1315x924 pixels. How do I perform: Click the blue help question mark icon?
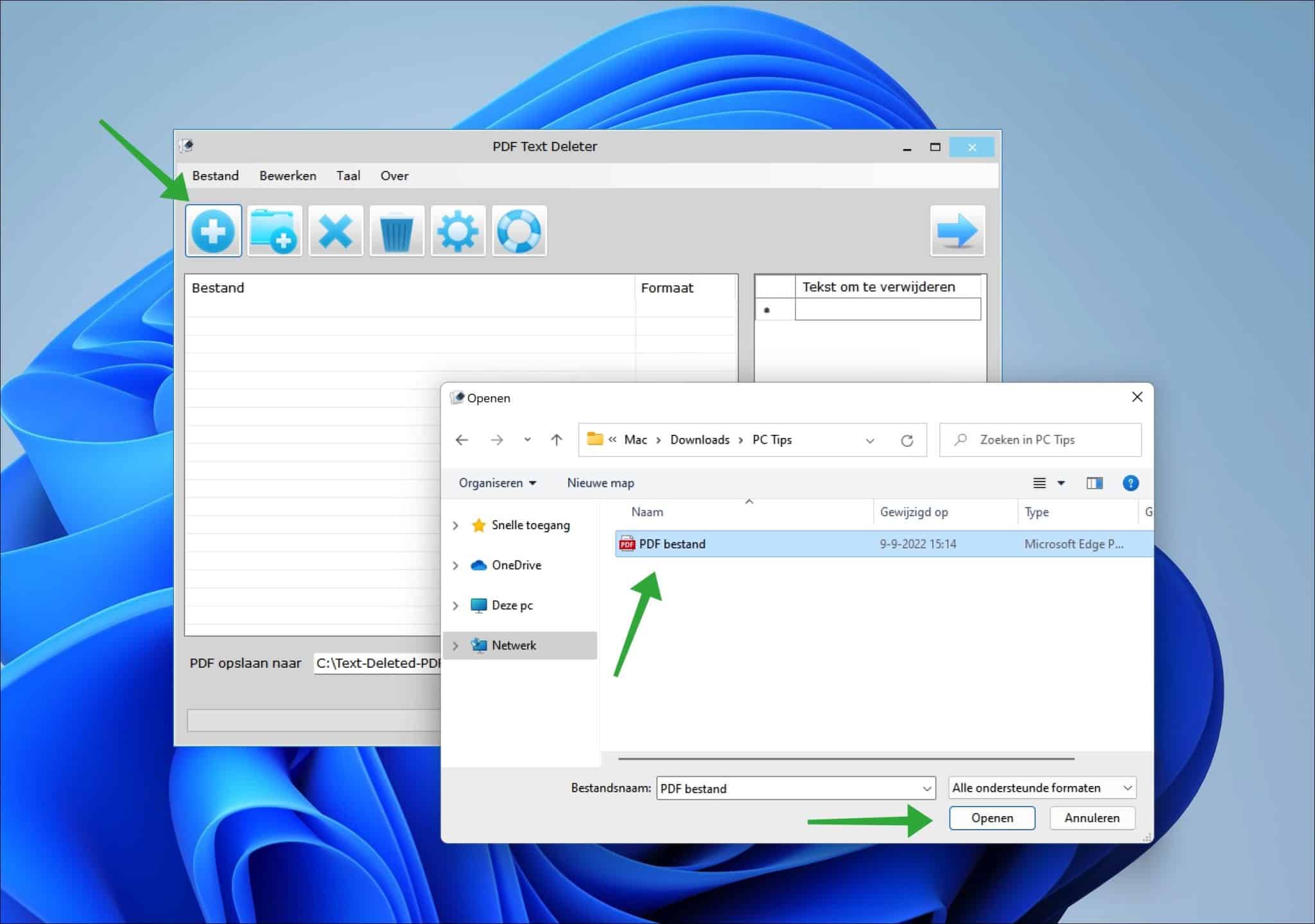(1130, 484)
